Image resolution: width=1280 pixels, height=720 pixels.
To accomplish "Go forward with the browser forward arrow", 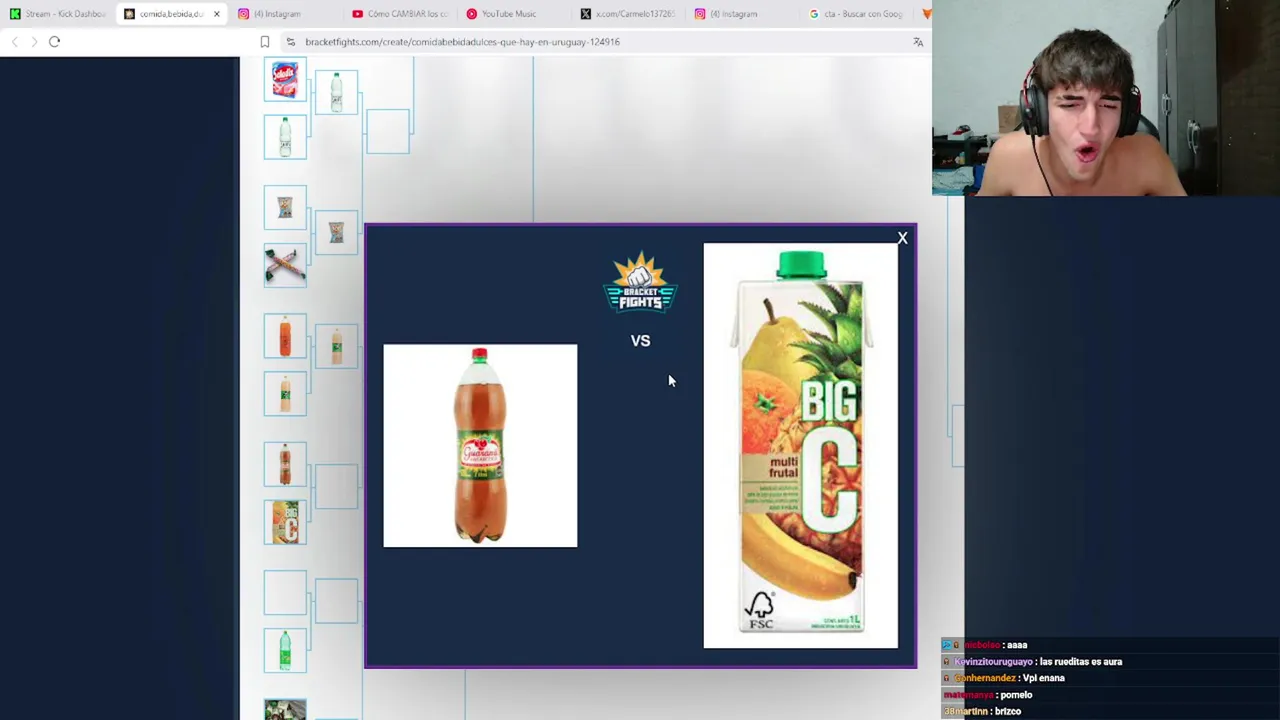I will 34,42.
